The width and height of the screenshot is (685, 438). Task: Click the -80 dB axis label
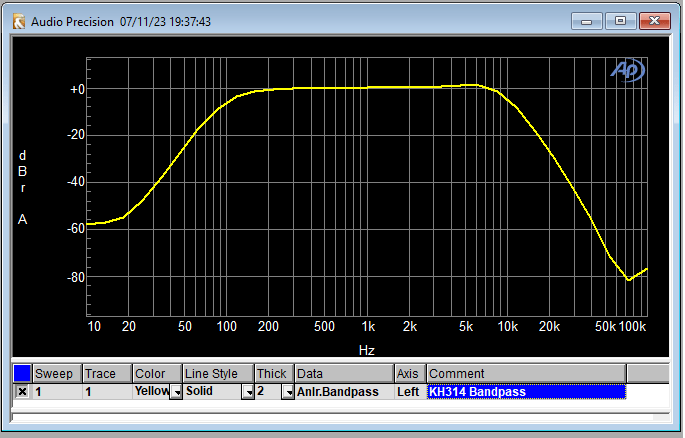[76, 277]
